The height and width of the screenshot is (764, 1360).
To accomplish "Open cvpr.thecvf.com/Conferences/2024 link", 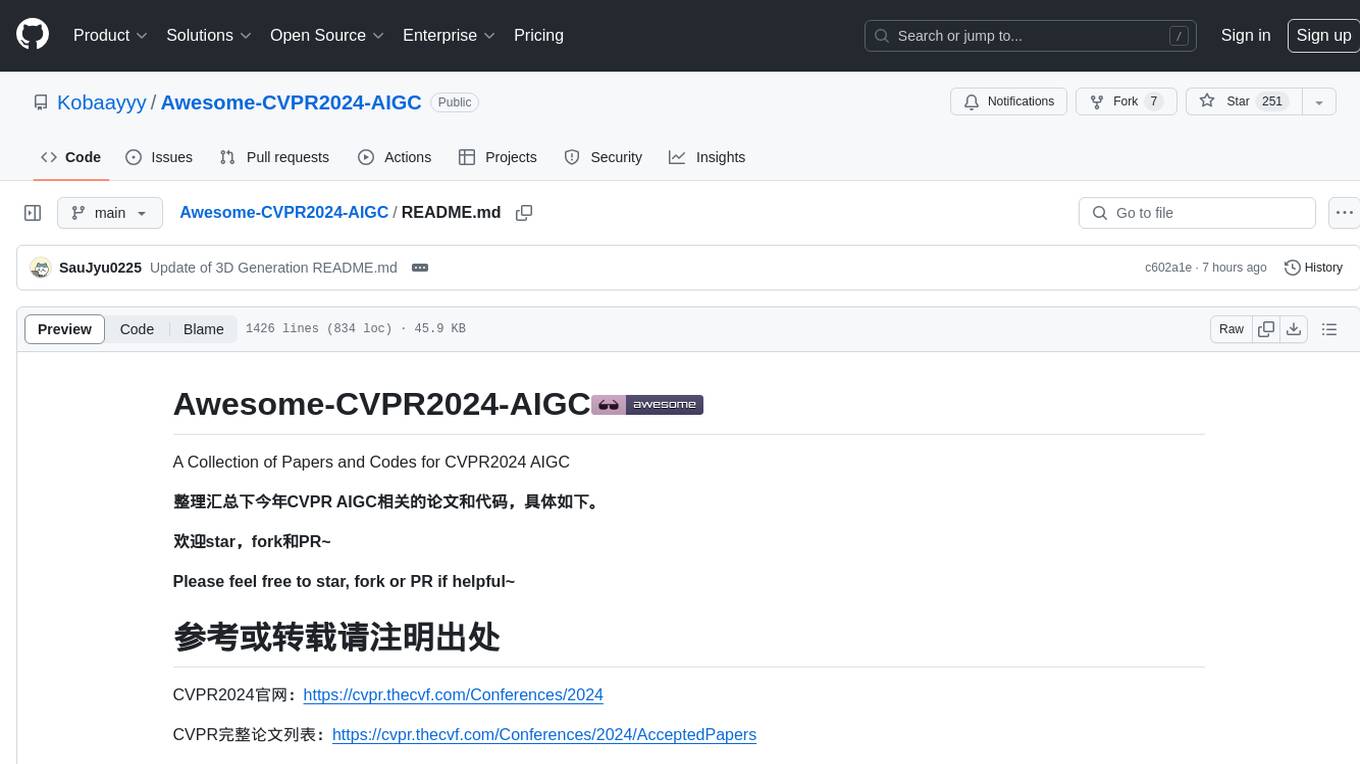I will pos(453,694).
